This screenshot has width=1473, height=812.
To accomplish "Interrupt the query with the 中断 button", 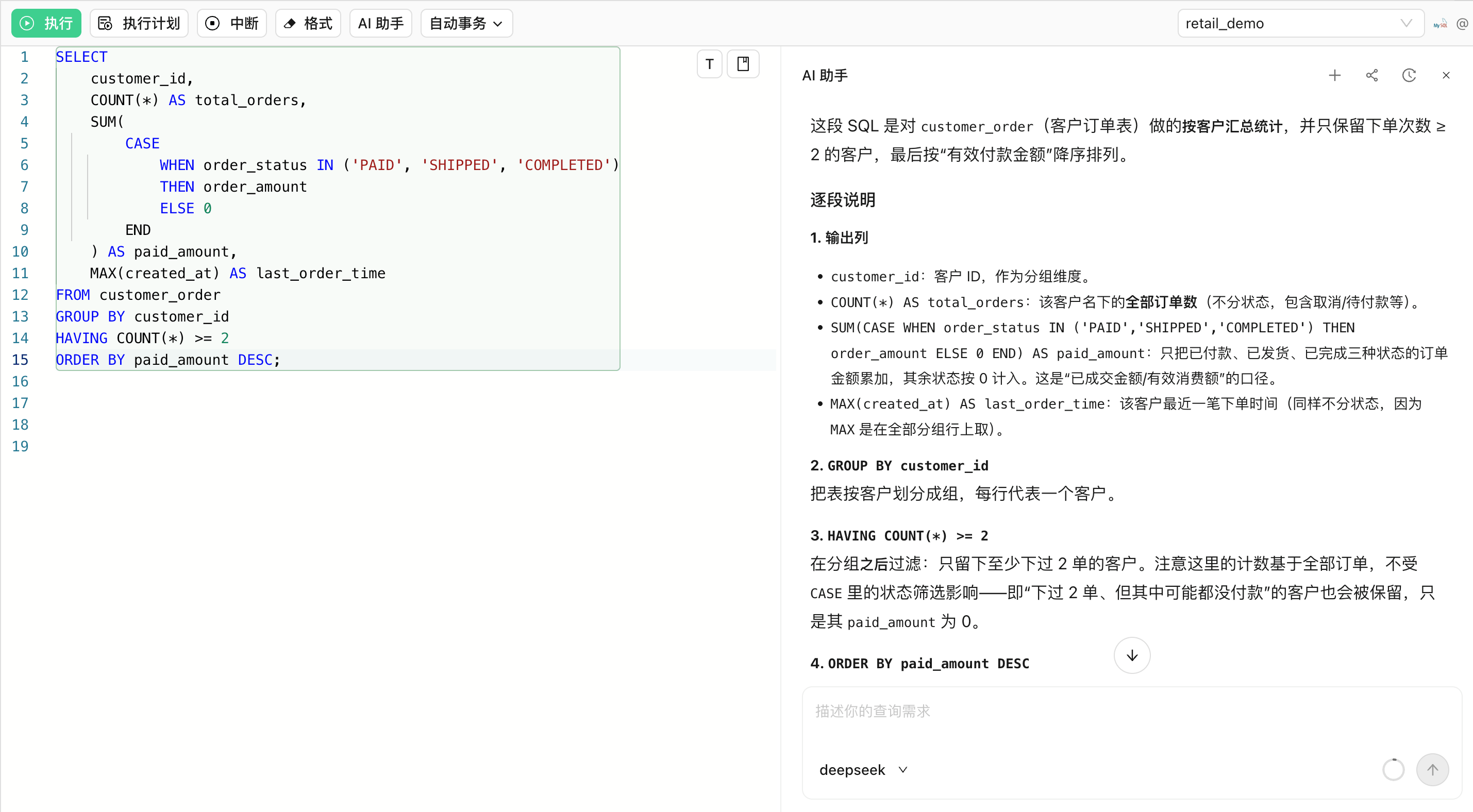I will [231, 24].
